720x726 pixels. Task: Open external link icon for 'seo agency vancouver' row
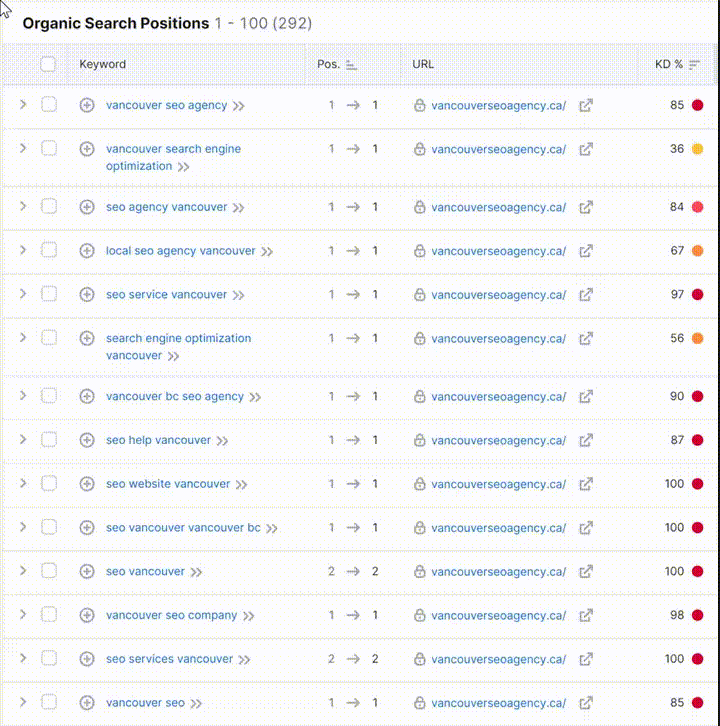(x=586, y=207)
